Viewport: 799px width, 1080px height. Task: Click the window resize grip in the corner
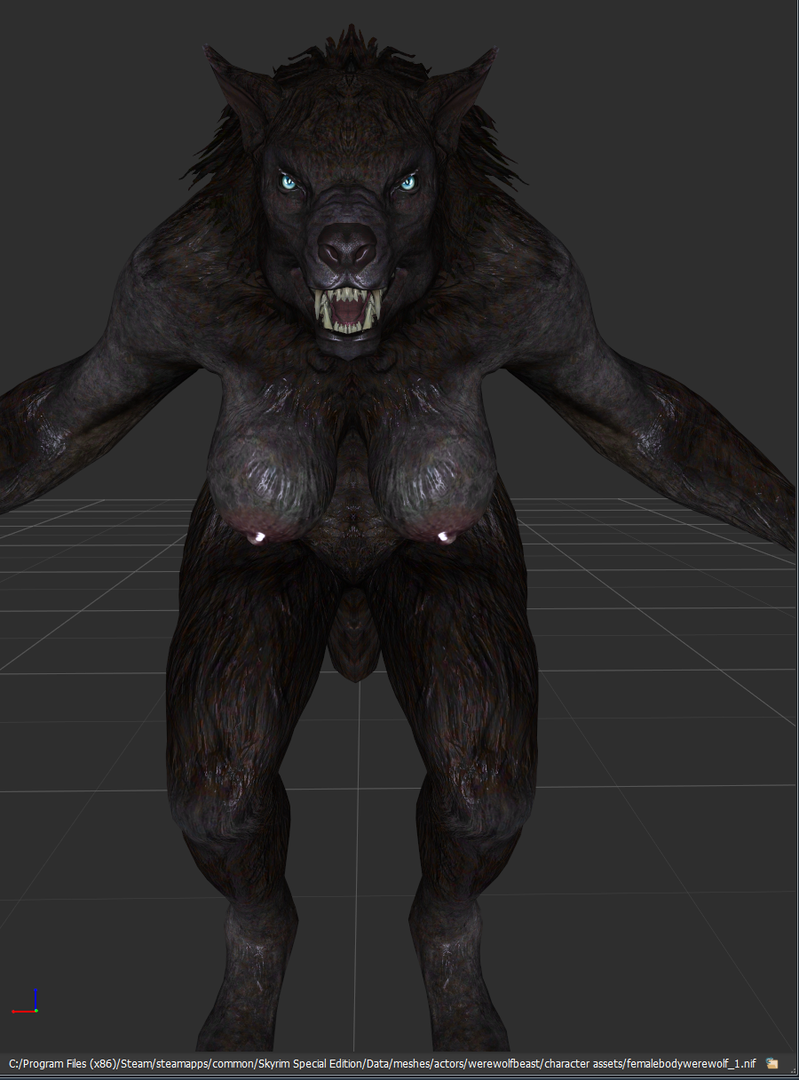tap(791, 1070)
